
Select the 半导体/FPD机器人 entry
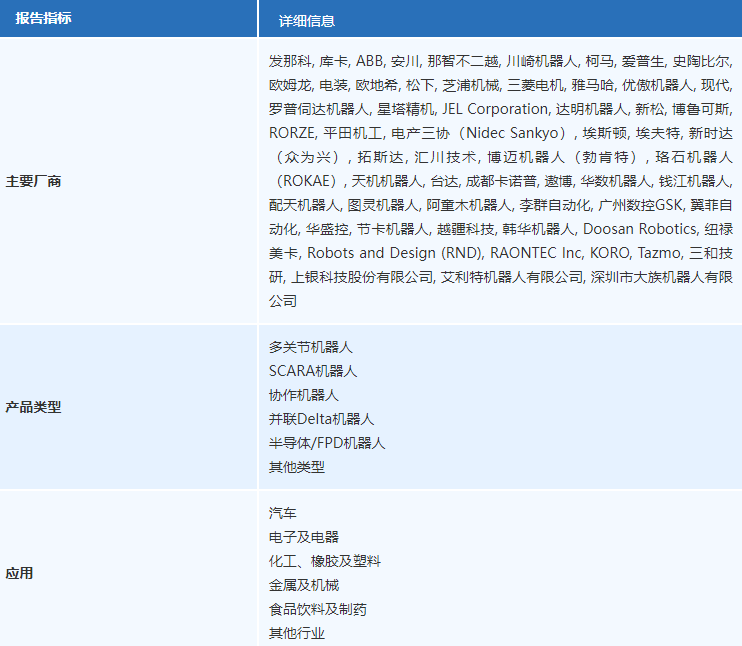(x=327, y=443)
